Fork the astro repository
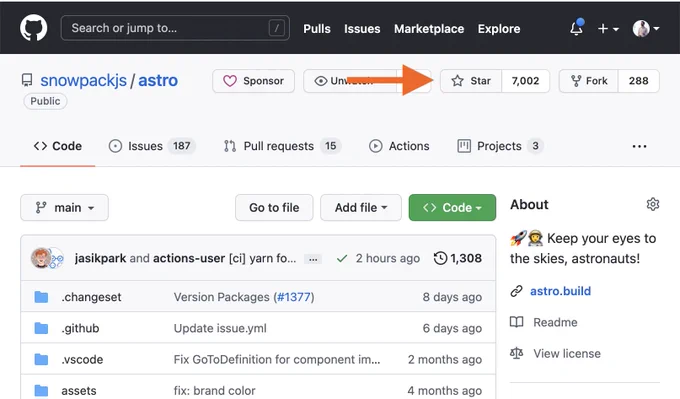 tap(588, 81)
